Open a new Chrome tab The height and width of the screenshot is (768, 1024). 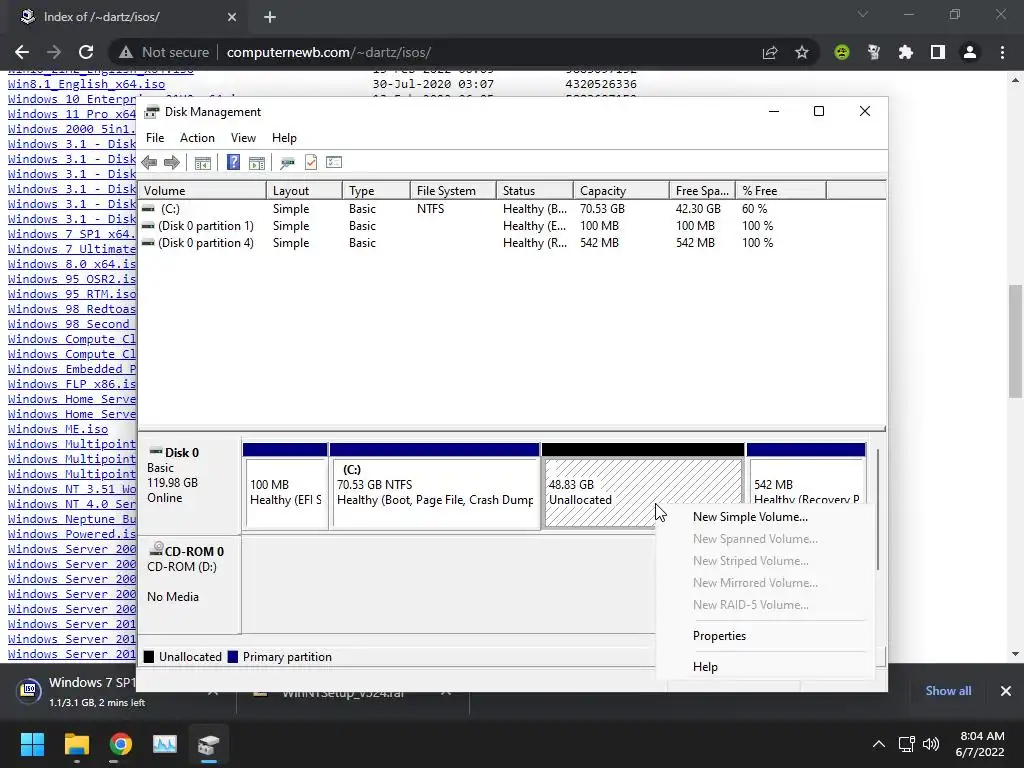tap(270, 17)
